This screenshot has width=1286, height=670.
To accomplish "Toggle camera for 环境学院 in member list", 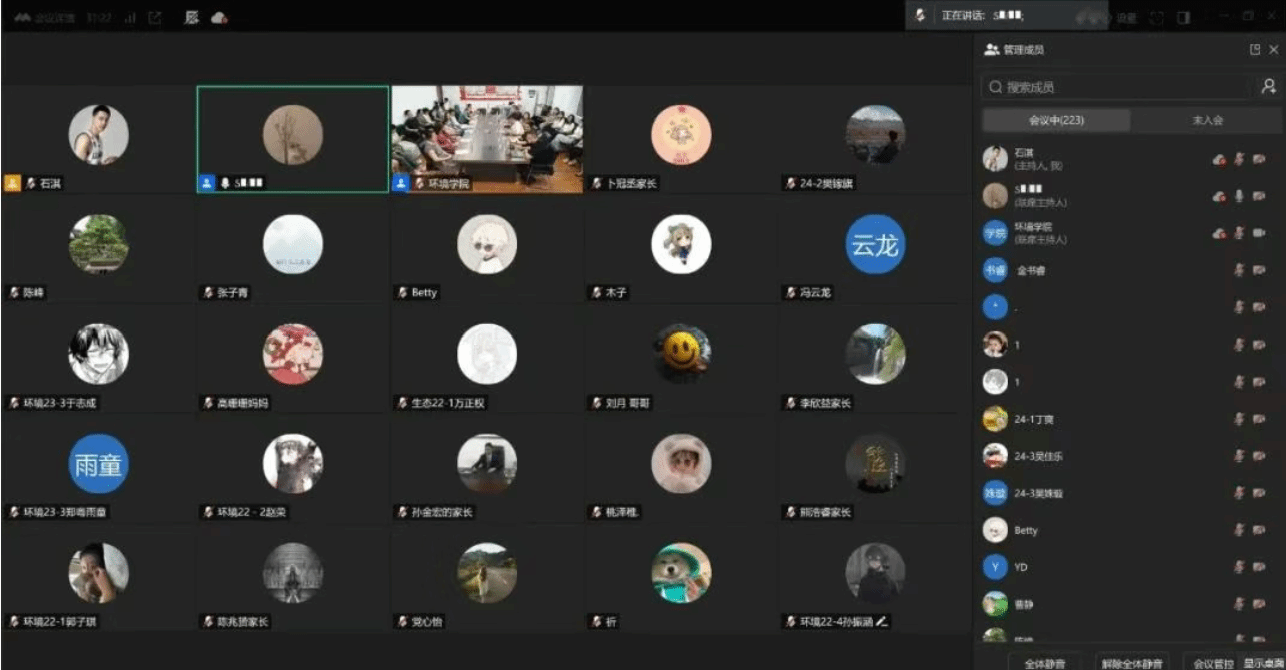I will (1259, 233).
